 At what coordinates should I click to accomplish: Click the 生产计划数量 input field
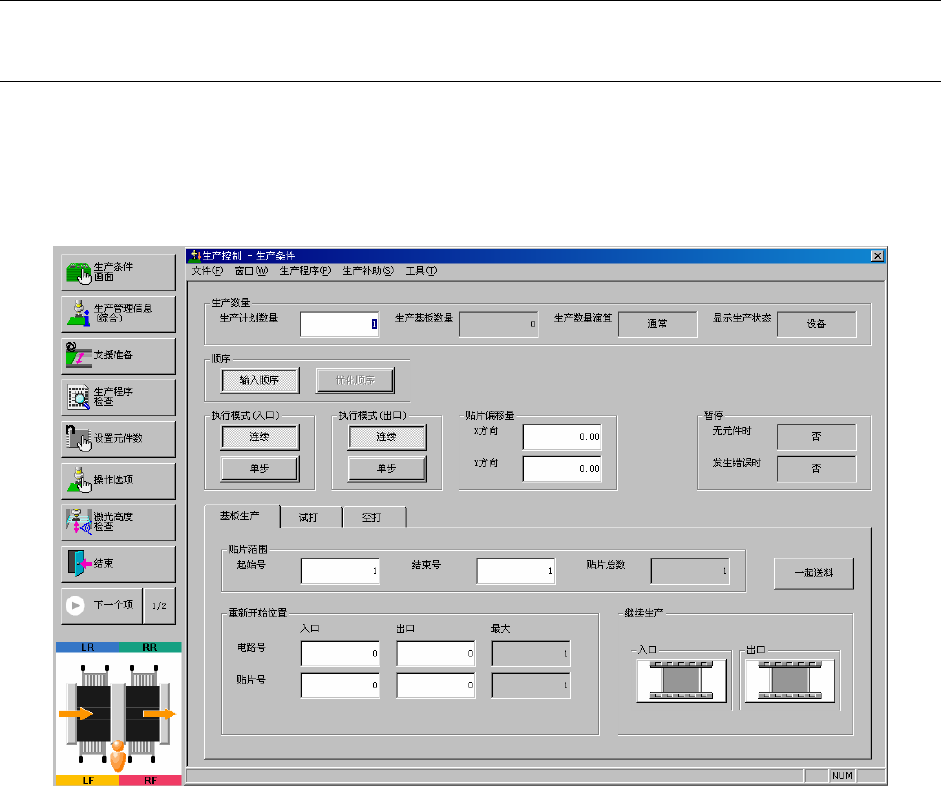click(x=339, y=324)
